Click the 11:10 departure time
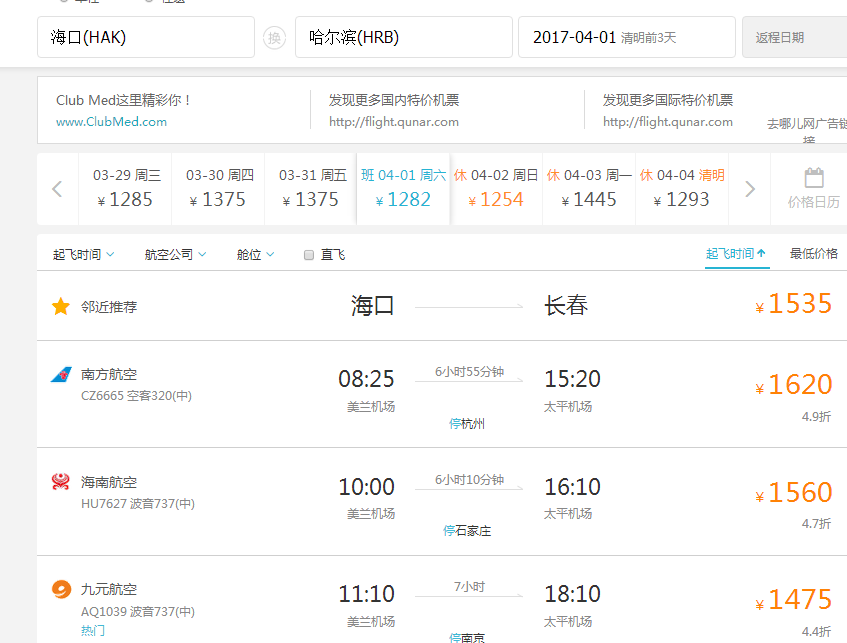The width and height of the screenshot is (847, 643). 366,594
